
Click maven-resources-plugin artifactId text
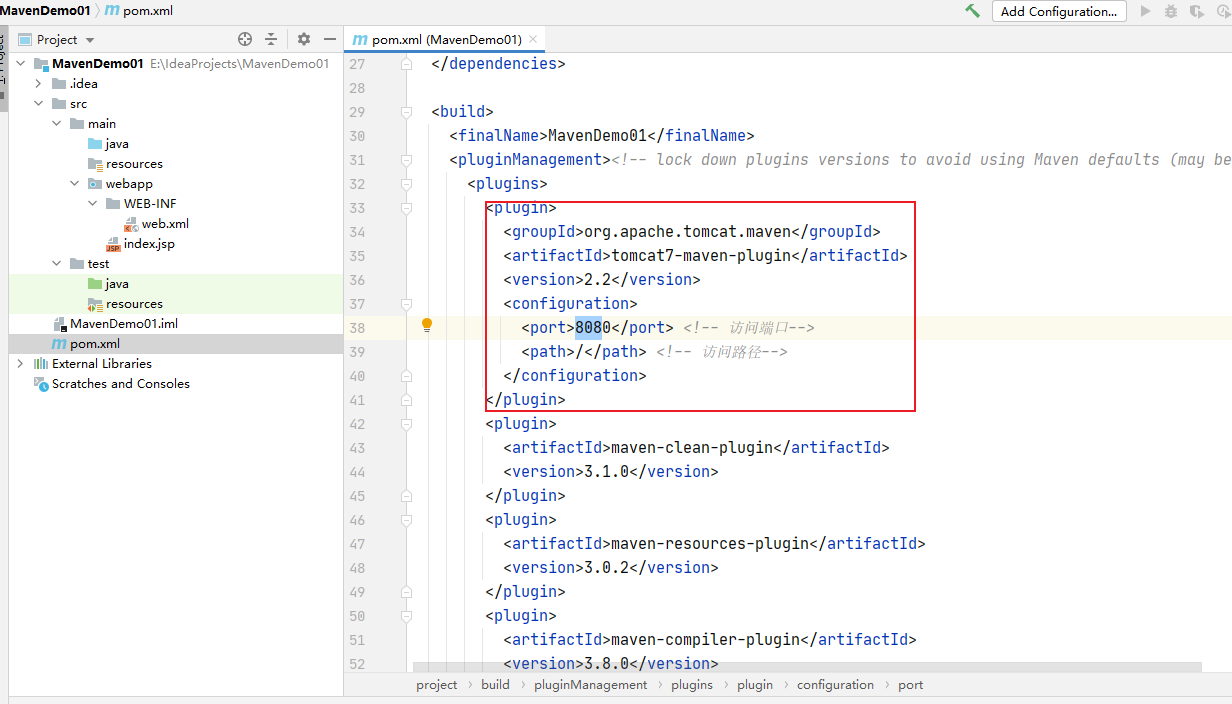710,543
